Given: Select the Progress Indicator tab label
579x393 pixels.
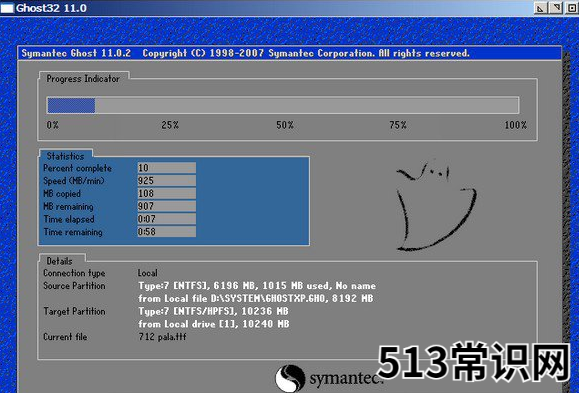Looking at the screenshot, I should click(x=83, y=79).
